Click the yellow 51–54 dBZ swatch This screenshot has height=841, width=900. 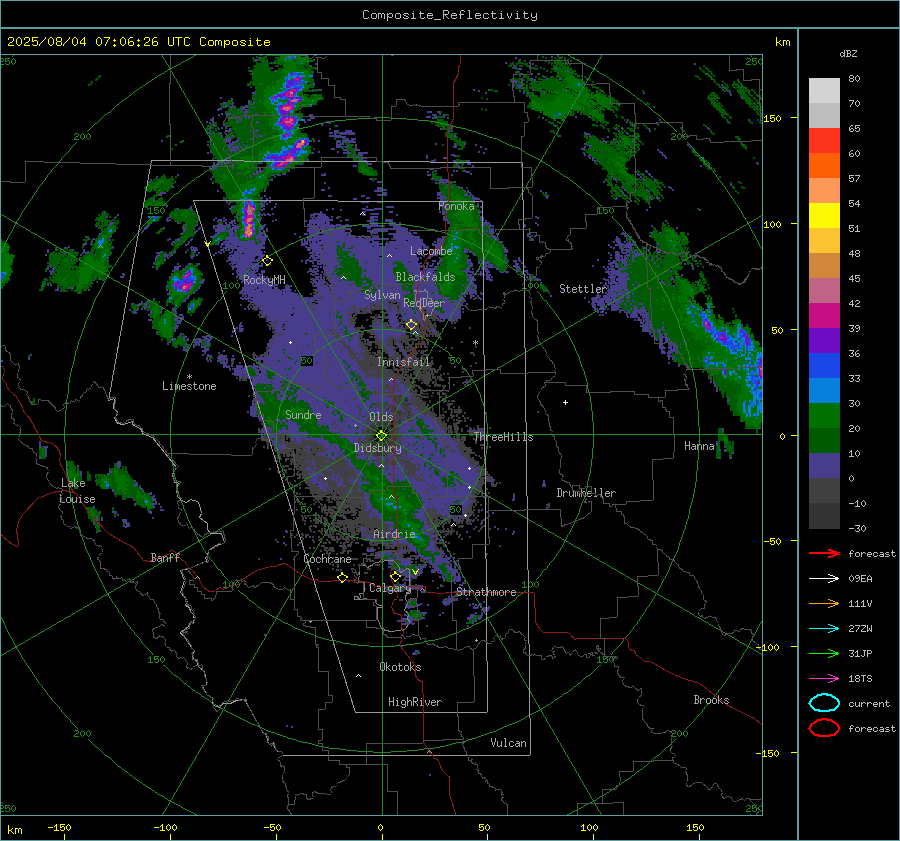tap(824, 215)
